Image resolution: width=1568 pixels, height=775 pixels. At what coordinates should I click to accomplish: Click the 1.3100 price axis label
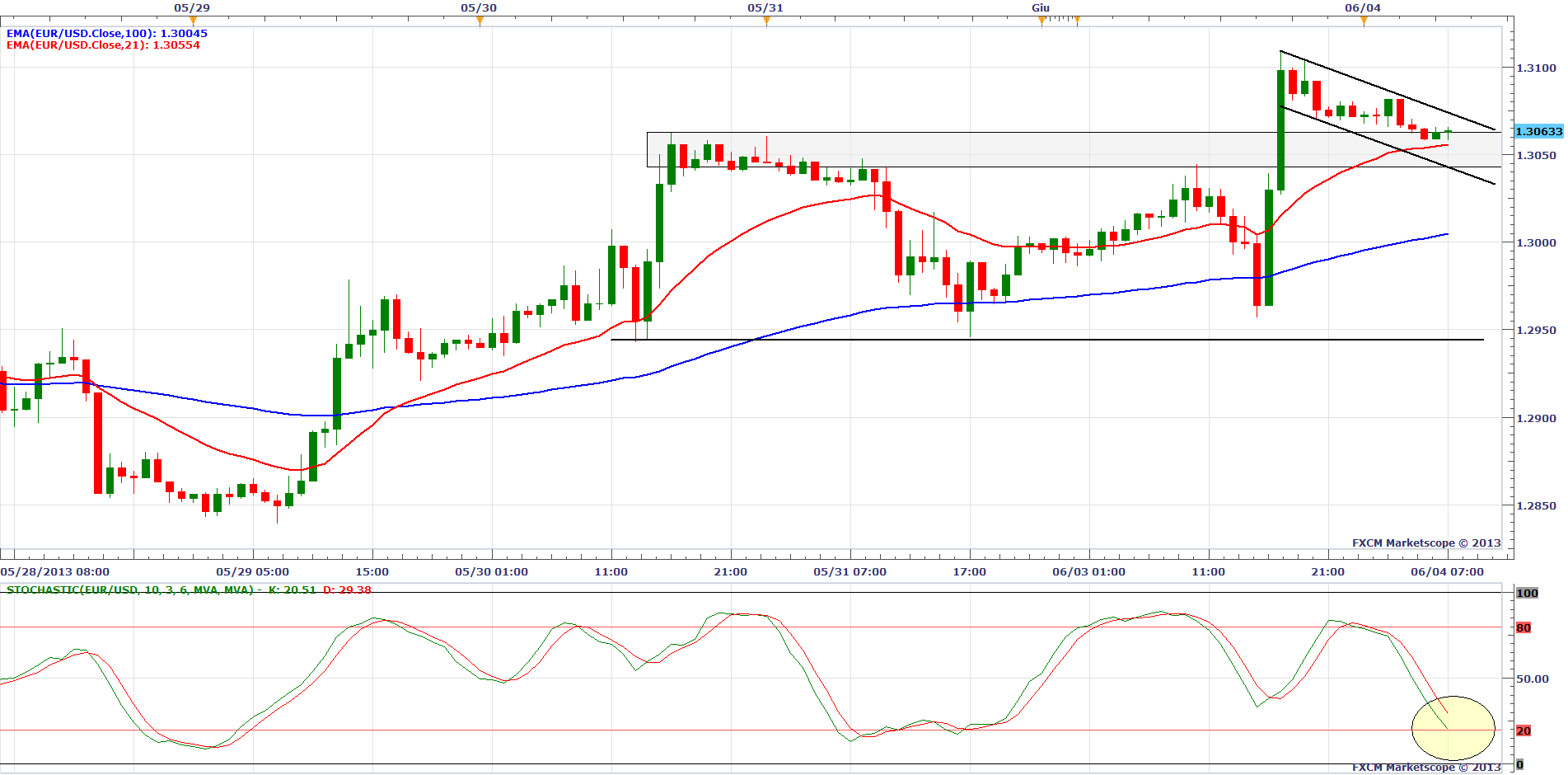tap(1536, 68)
